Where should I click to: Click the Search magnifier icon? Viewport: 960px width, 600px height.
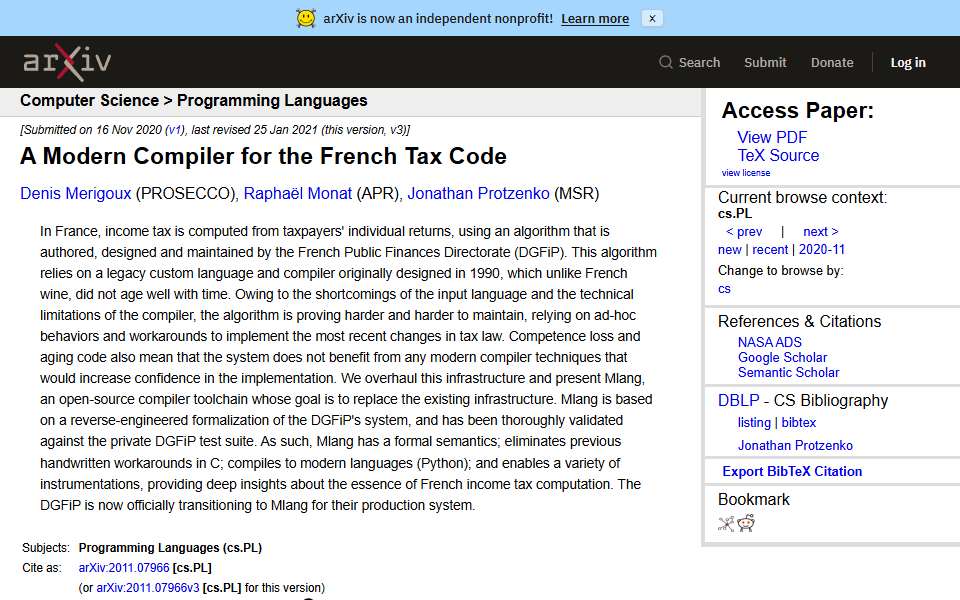click(666, 62)
